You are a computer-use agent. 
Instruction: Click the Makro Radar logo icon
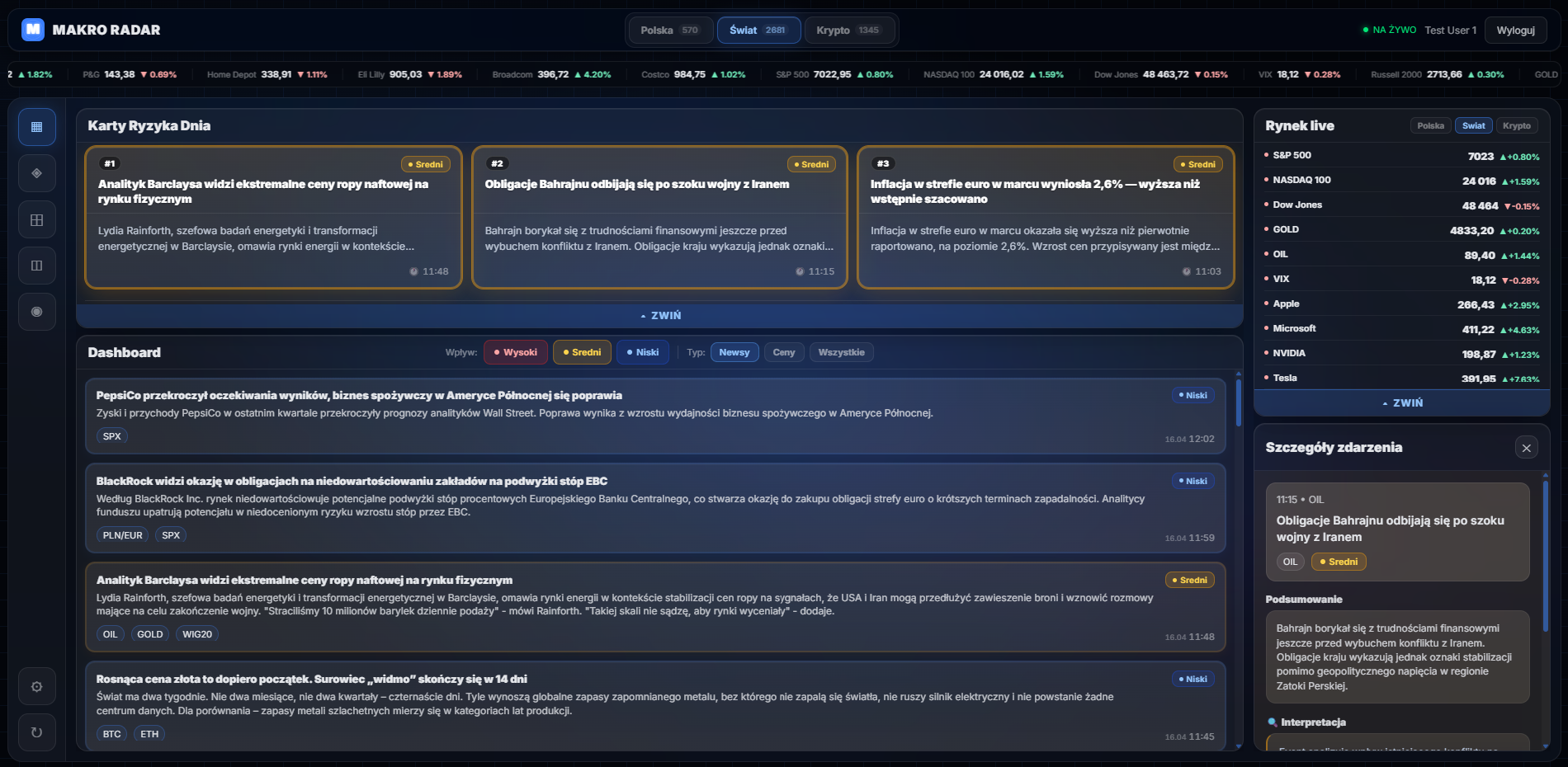click(x=33, y=30)
